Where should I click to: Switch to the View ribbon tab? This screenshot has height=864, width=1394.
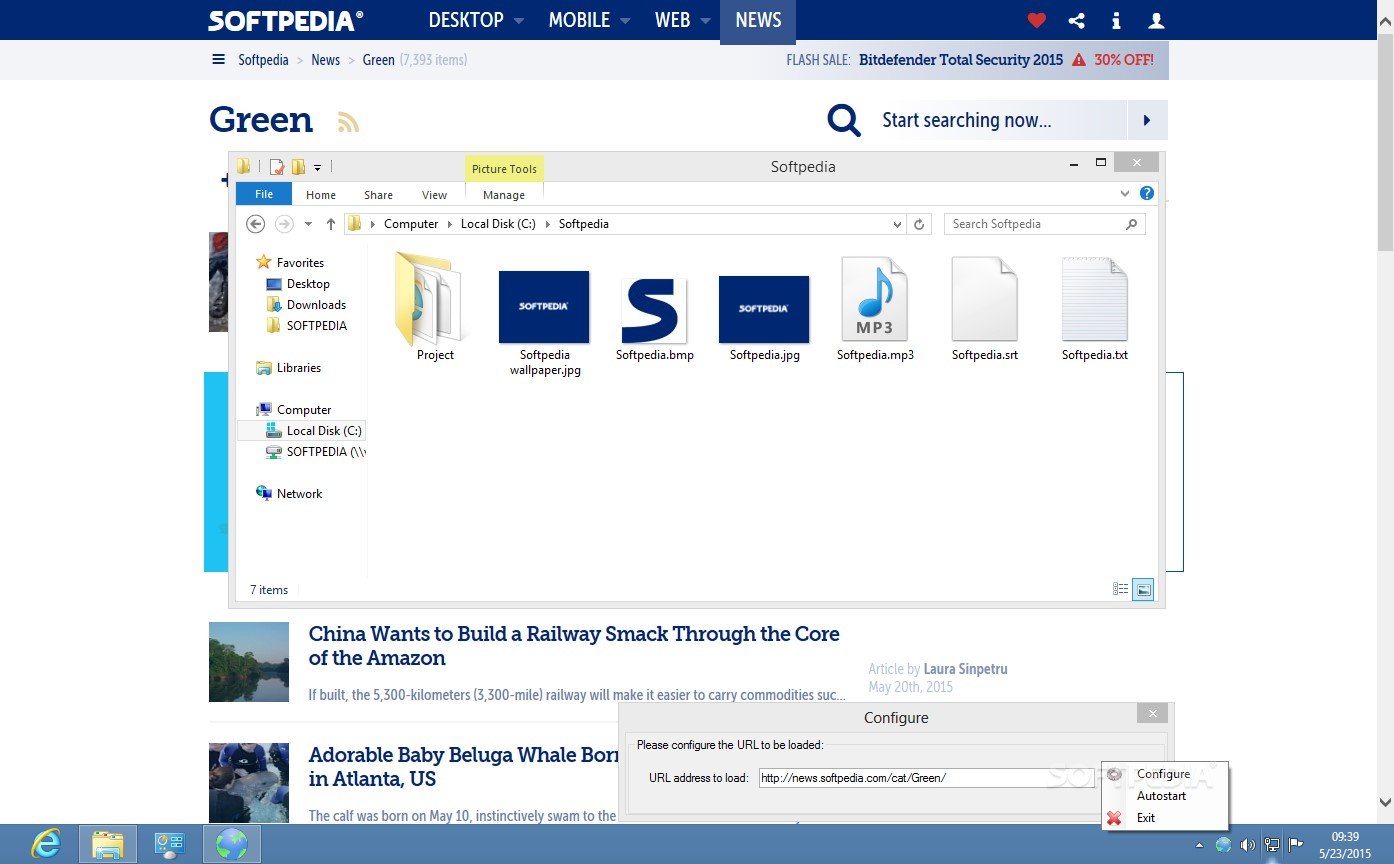click(434, 195)
